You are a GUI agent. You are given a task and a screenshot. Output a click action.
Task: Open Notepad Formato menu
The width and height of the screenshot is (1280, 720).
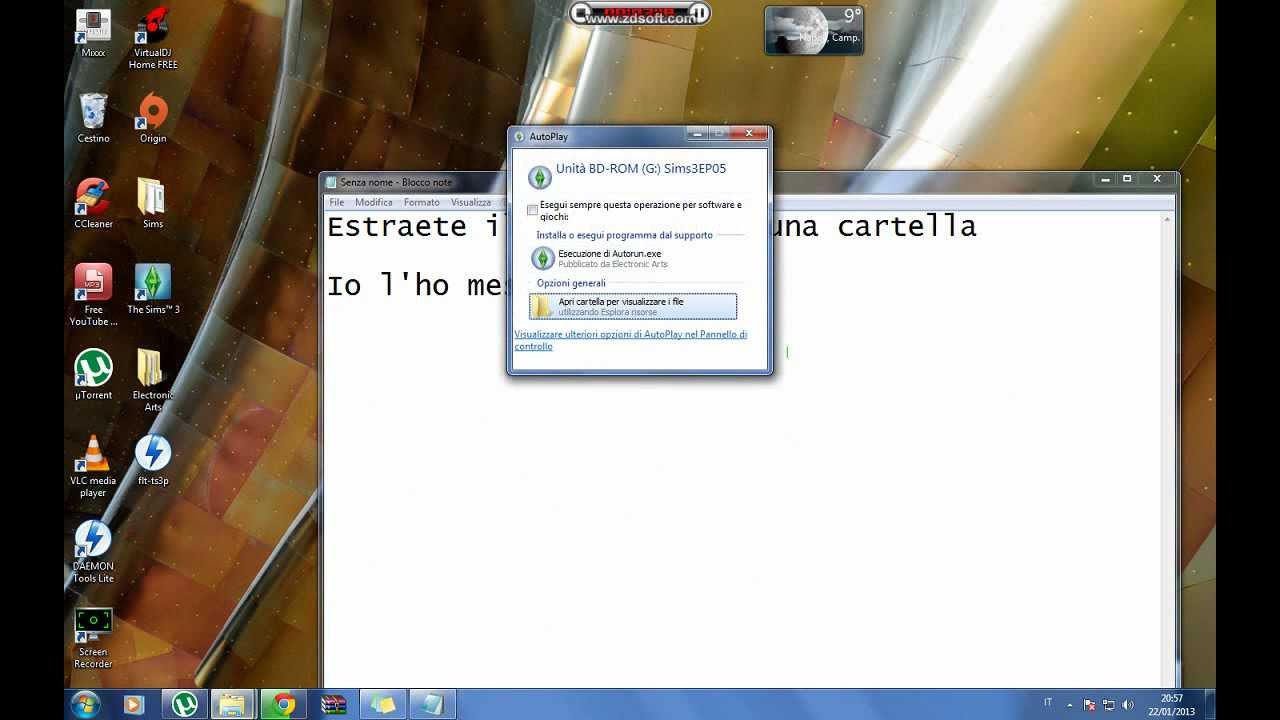[422, 202]
